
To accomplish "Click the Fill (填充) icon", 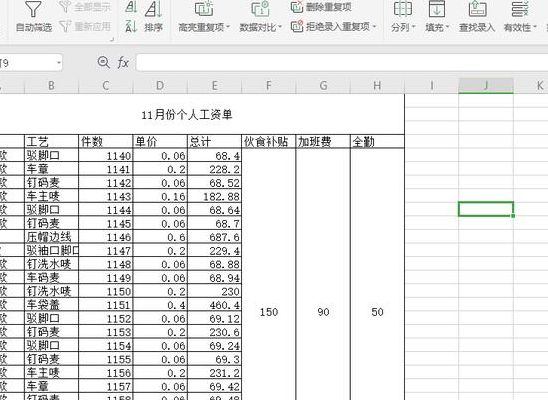I will click(437, 9).
